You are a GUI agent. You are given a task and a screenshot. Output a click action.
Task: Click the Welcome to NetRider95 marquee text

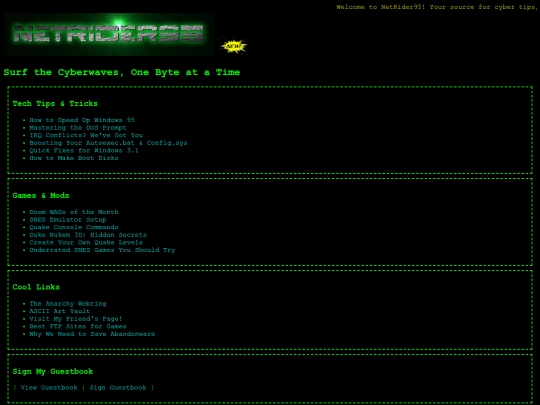[x=437, y=7]
